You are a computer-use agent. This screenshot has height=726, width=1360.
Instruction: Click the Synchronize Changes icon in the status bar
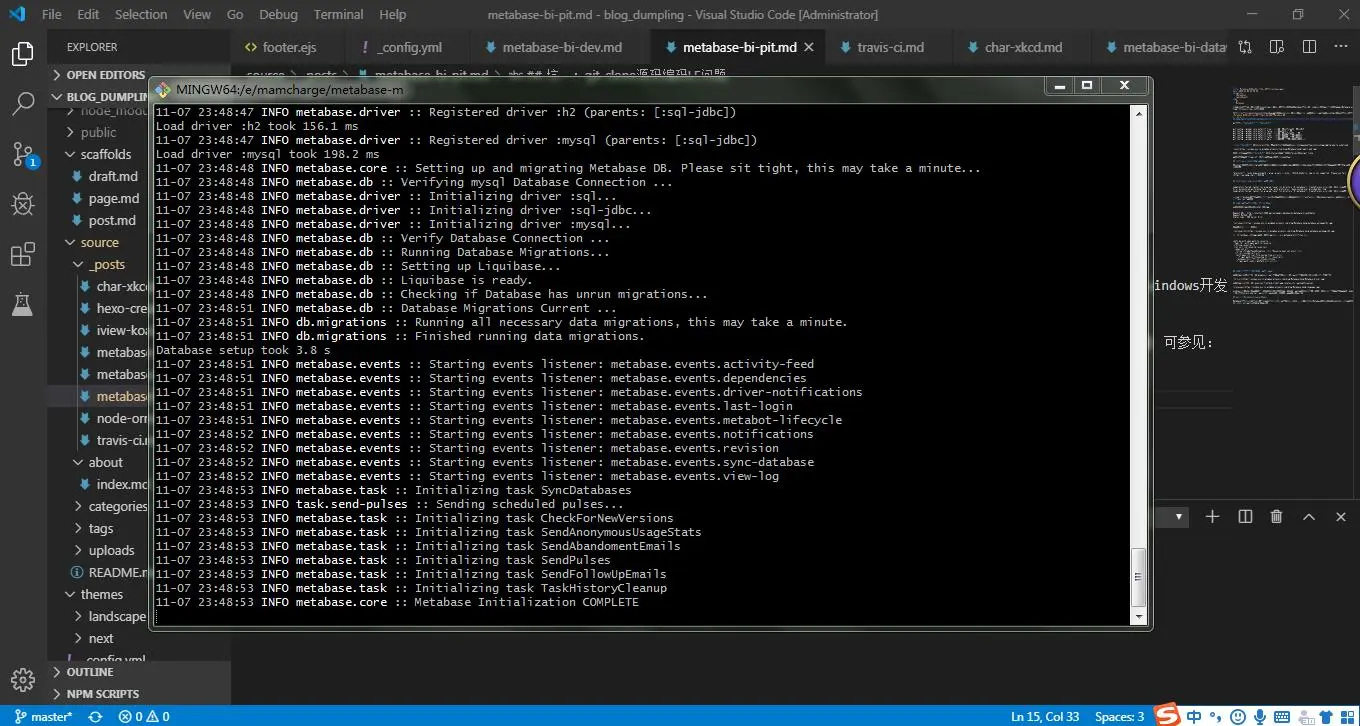[x=95, y=716]
